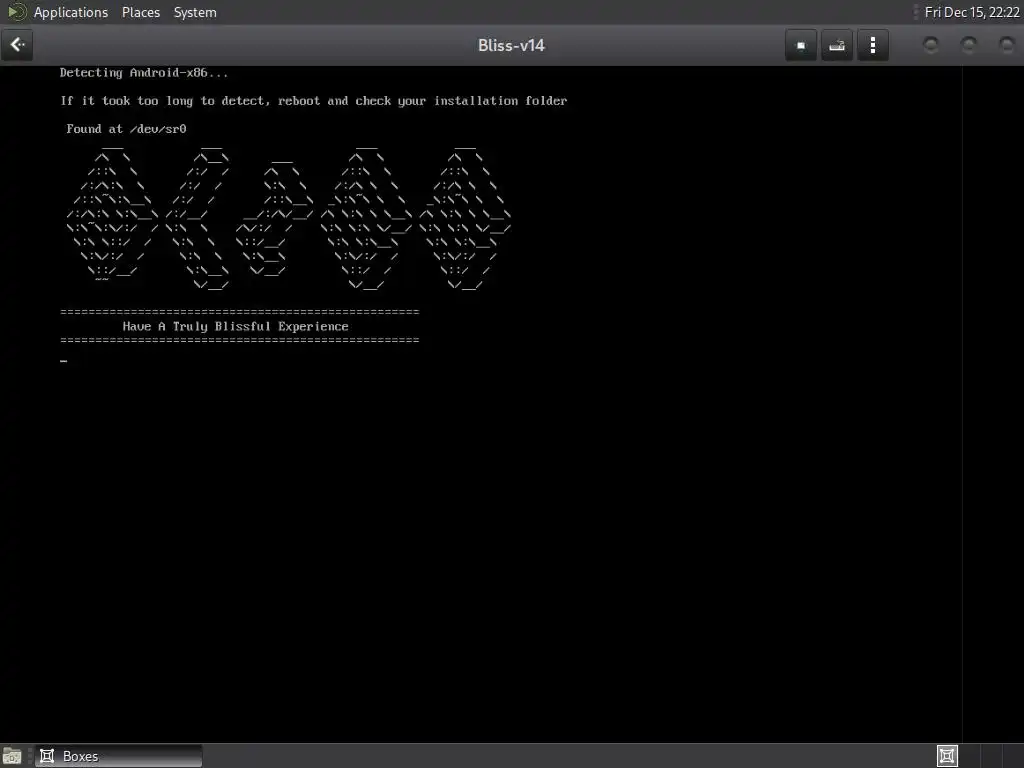Screen dimensions: 1024x768
Task: Click the show desktop icon in bottom panel
Action: [12, 756]
